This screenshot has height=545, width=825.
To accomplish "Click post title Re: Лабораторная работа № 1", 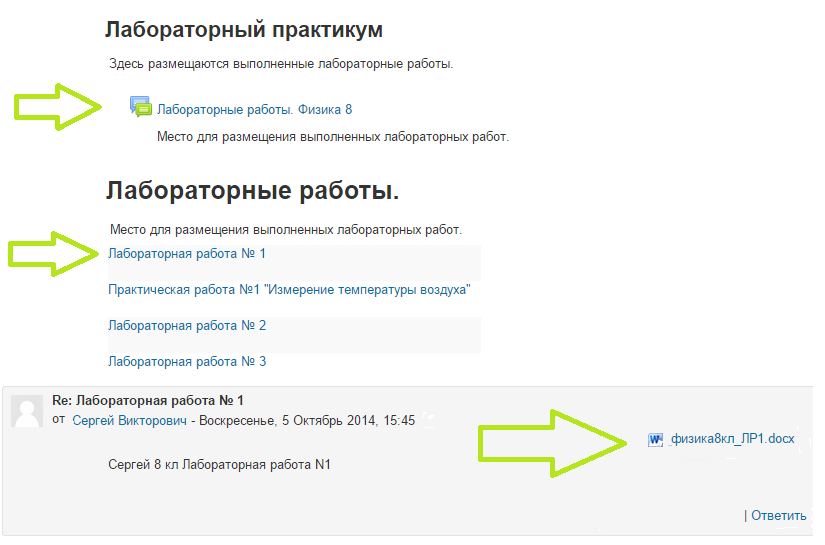I will tap(148, 401).
